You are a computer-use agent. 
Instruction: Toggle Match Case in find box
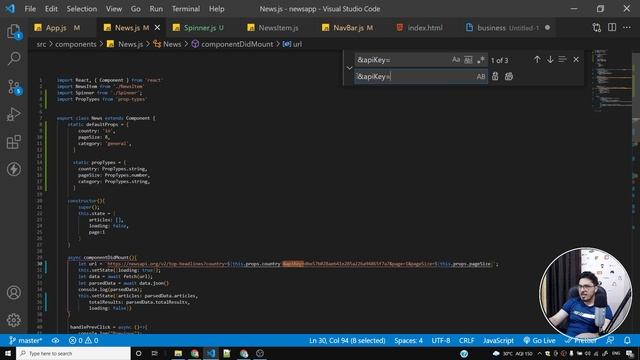(456, 60)
